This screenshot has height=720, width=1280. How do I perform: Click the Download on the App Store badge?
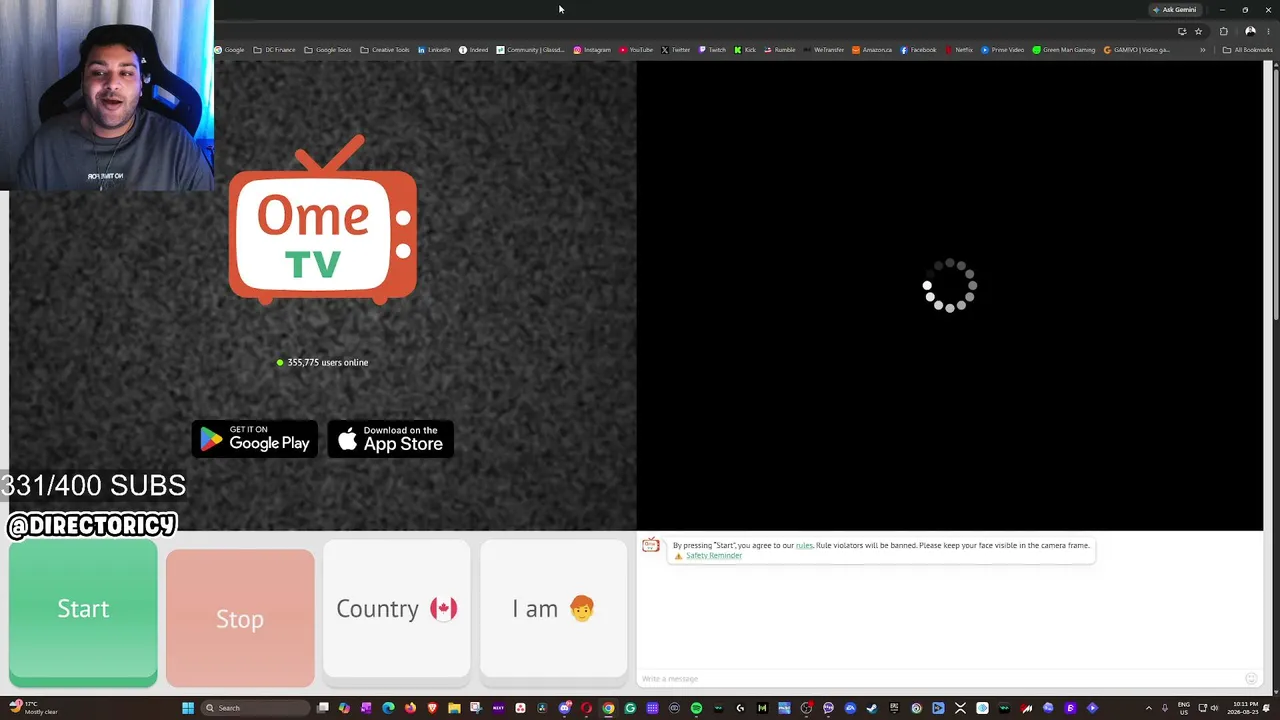pyautogui.click(x=391, y=439)
